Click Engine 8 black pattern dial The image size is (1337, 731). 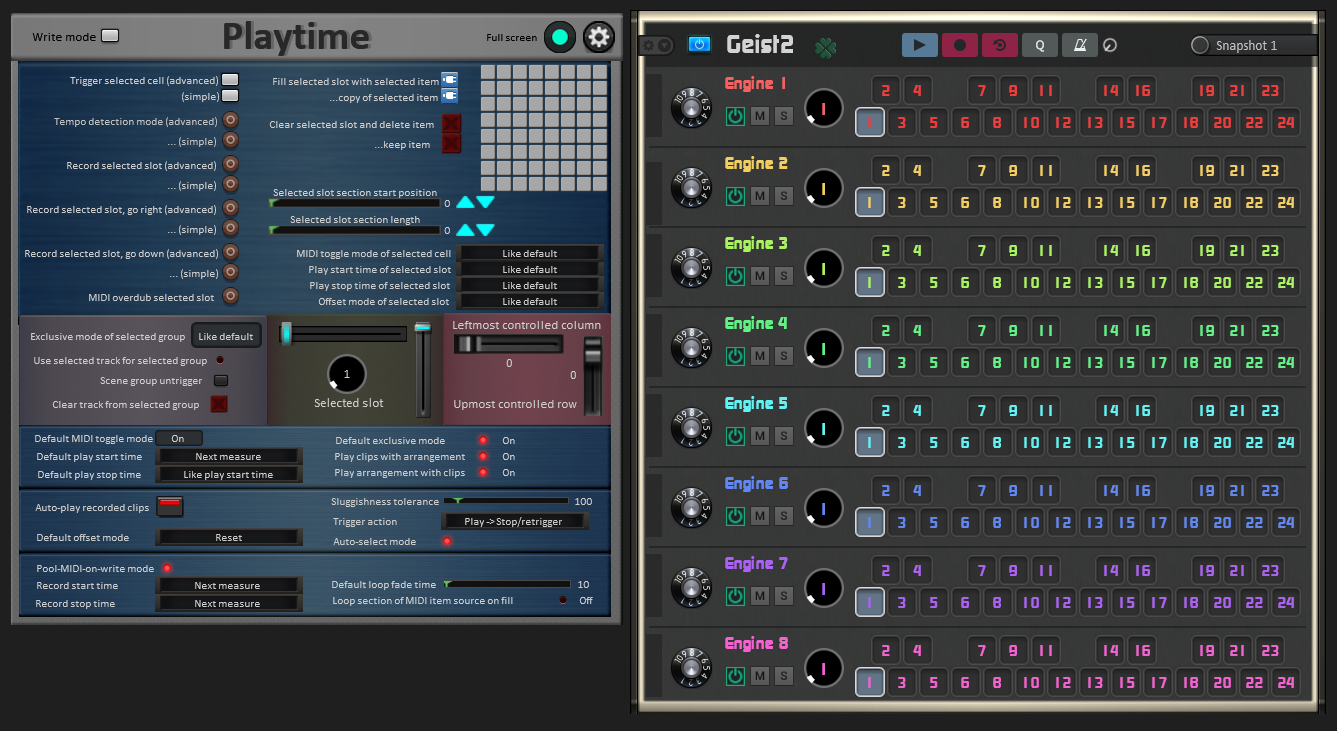[x=823, y=668]
